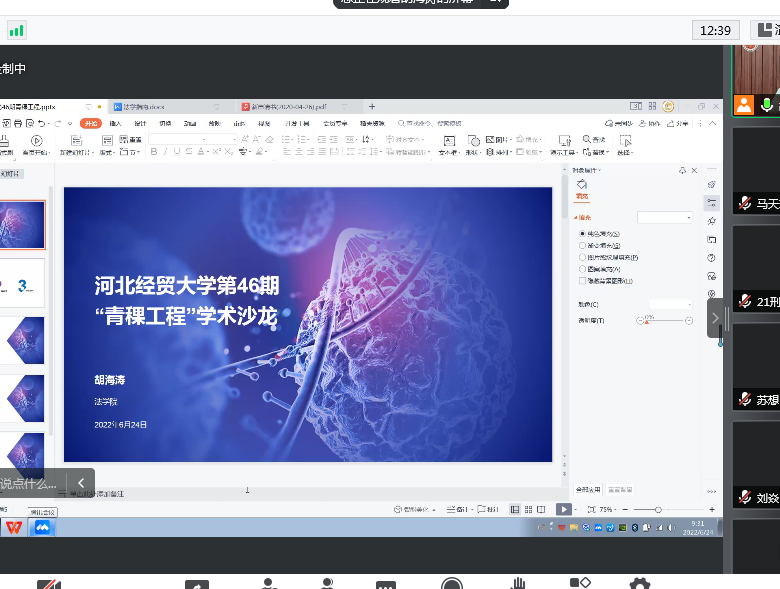Select the solid fill radio button

[582, 233]
